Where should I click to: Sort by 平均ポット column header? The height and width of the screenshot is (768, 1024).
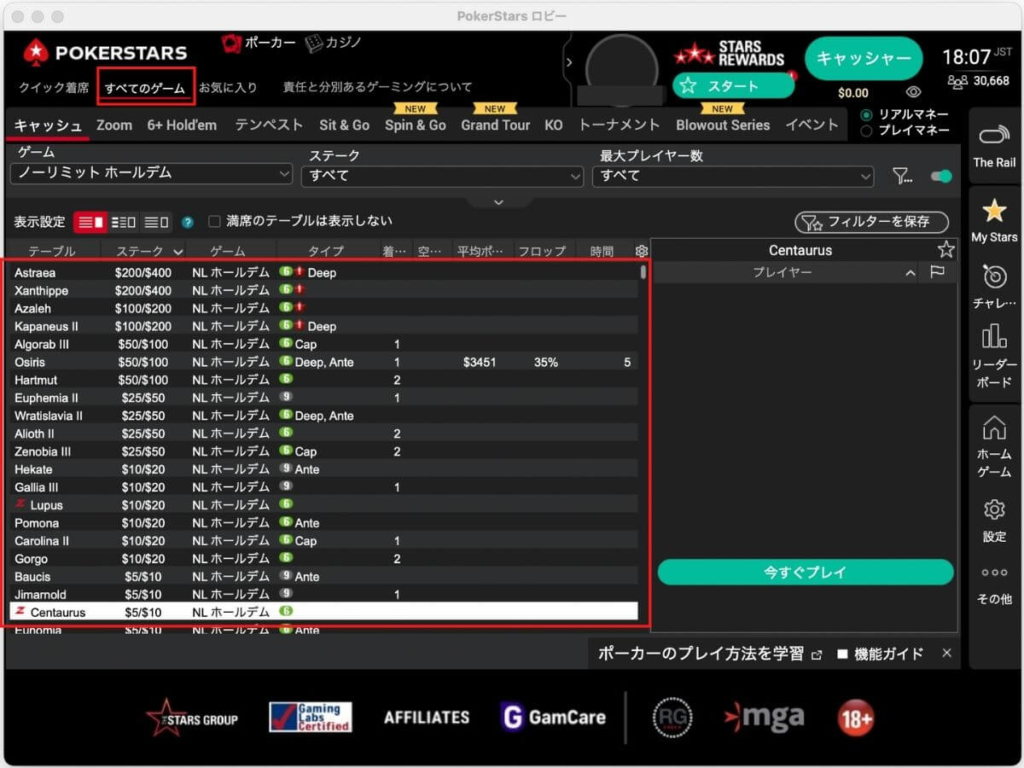pyautogui.click(x=479, y=251)
